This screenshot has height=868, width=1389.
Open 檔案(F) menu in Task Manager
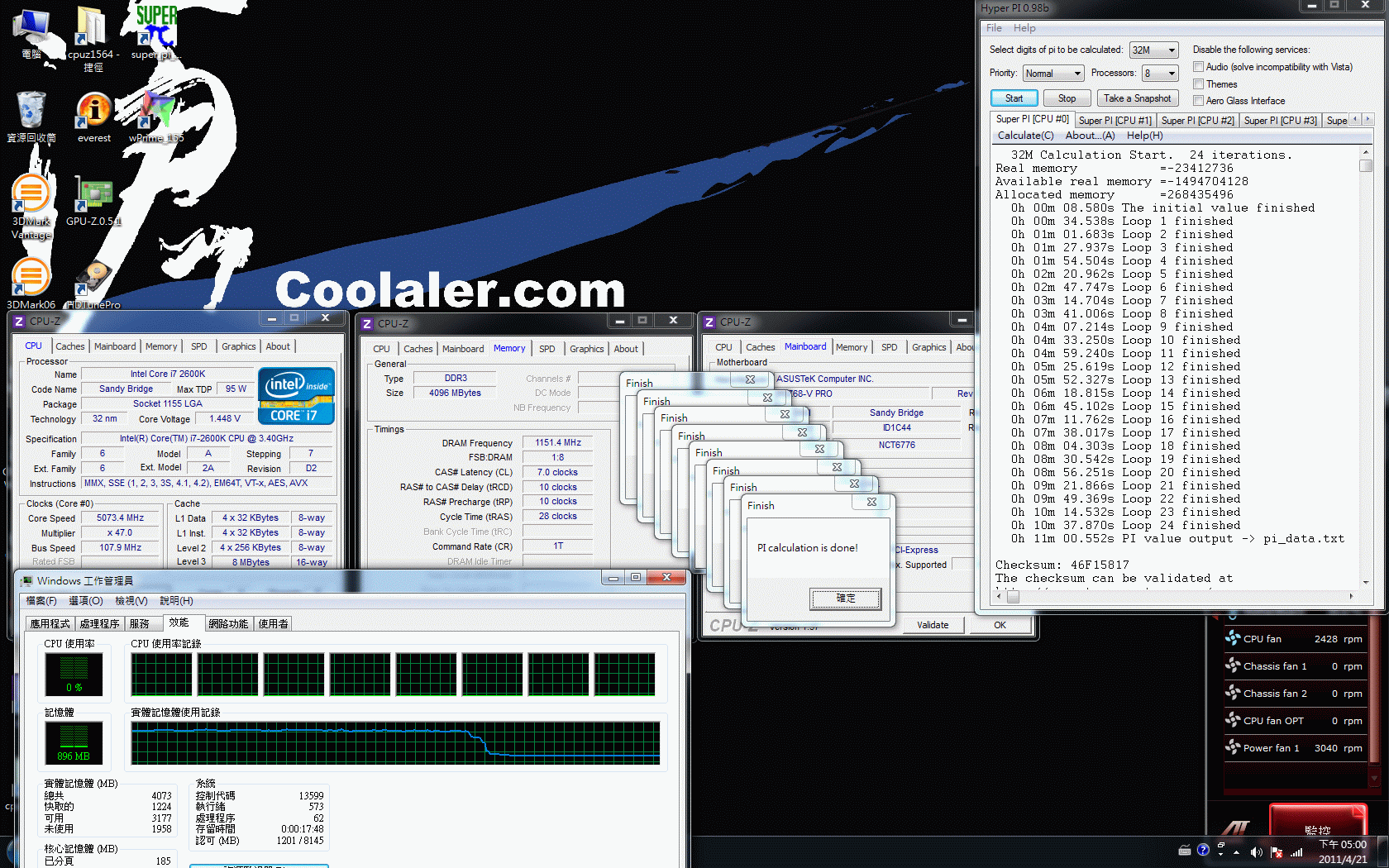[x=41, y=601]
